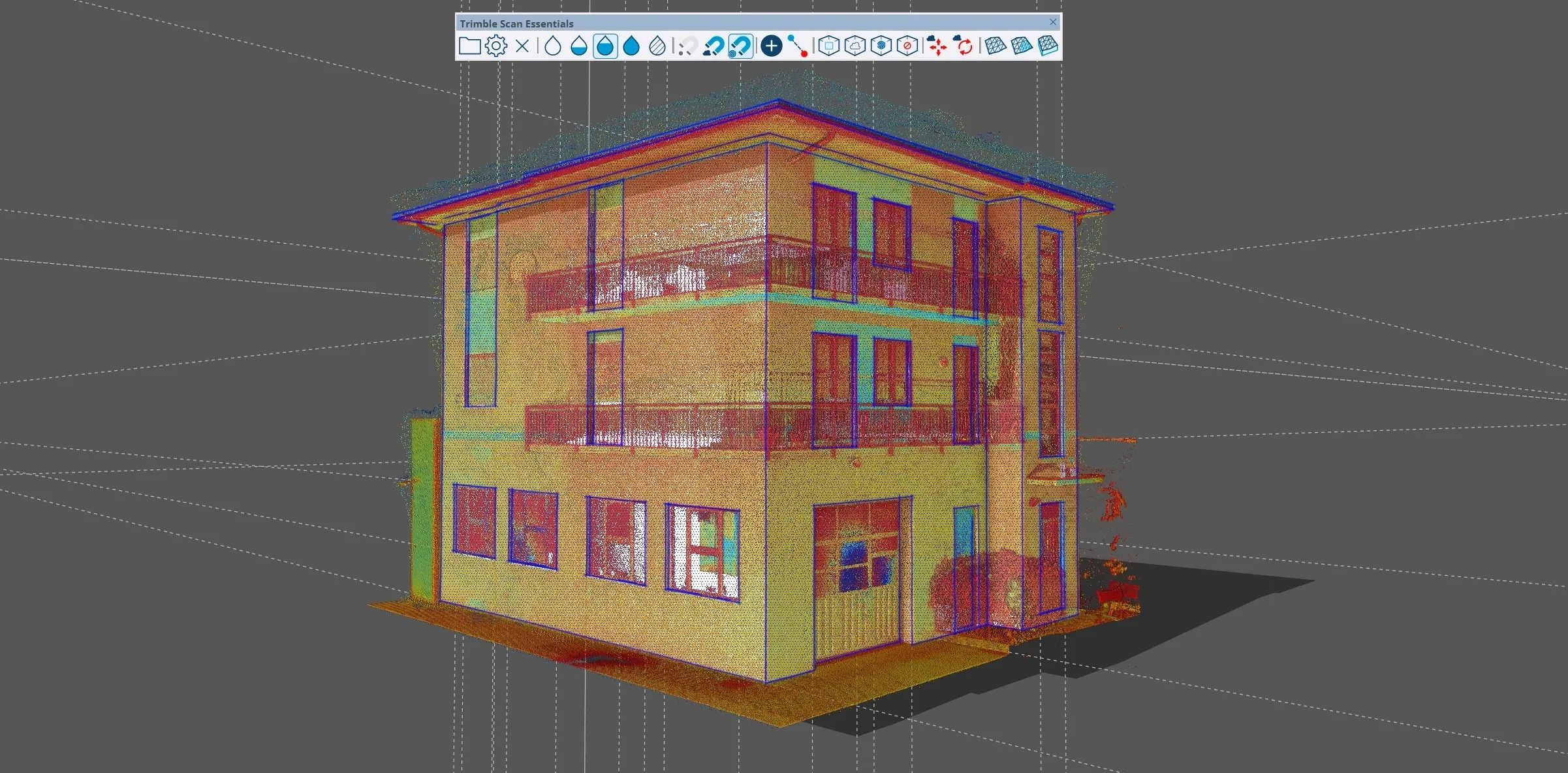Toggle the three-quarter filled droplet icon
The image size is (1568, 773).
pos(605,46)
